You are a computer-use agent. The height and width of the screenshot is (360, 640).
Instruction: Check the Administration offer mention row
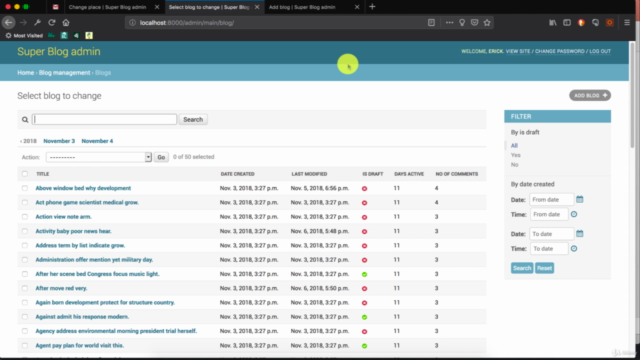25,260
